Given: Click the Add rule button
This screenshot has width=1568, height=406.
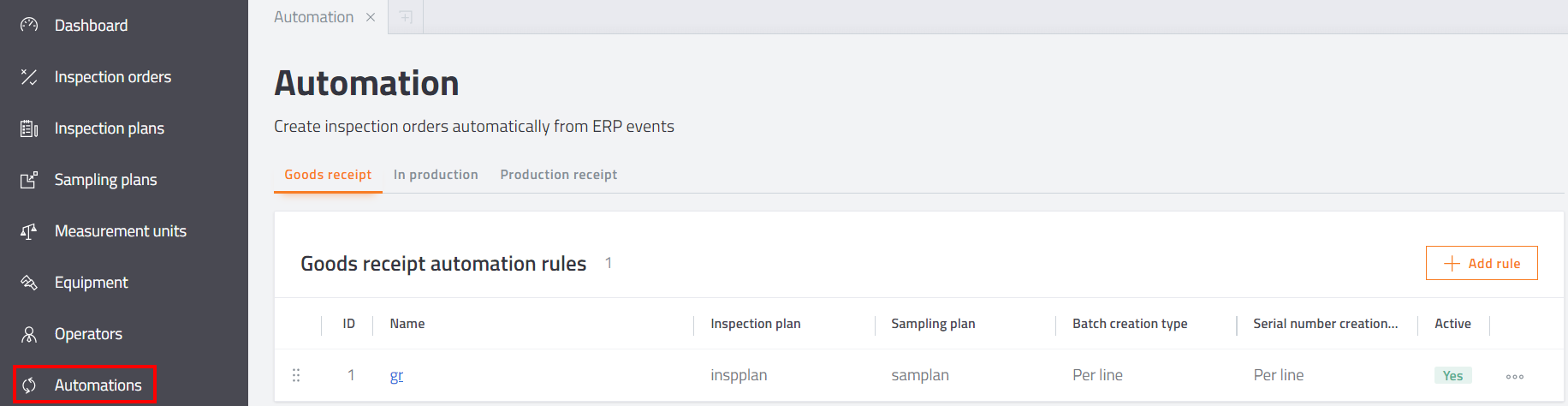Looking at the screenshot, I should click(1482, 263).
